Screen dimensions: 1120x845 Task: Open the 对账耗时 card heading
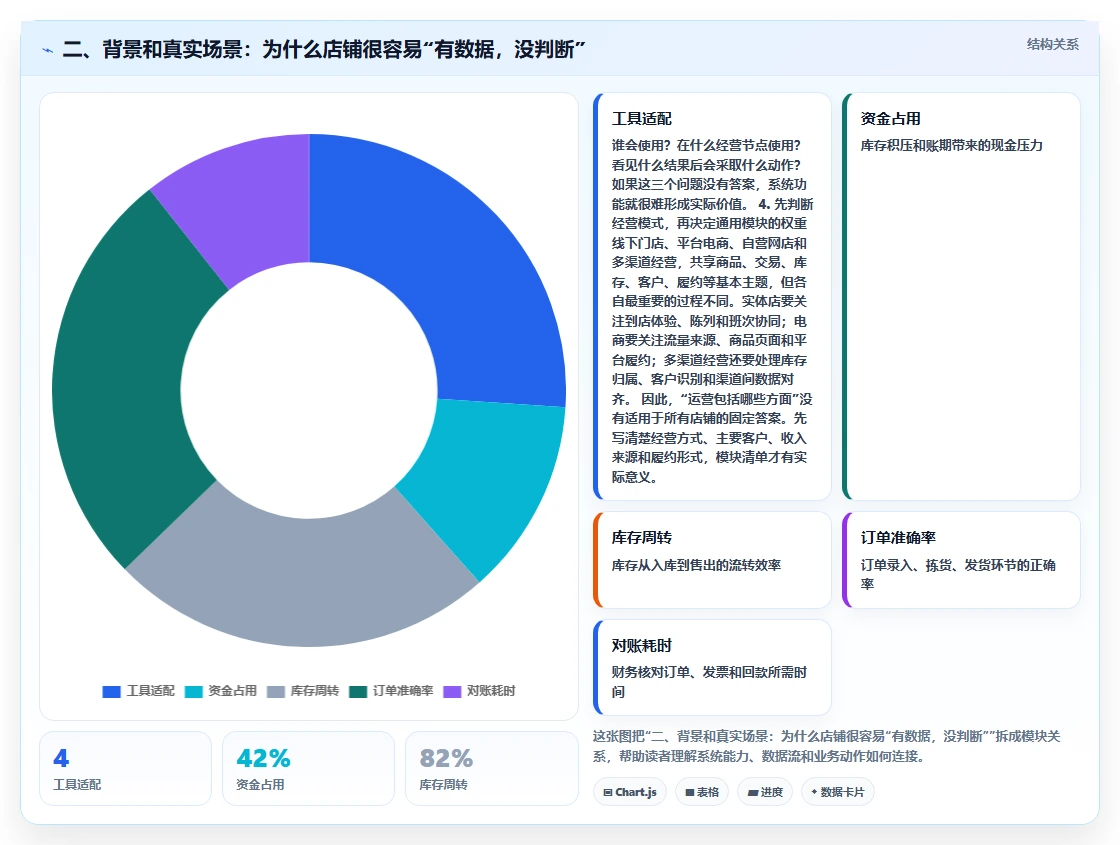641,646
